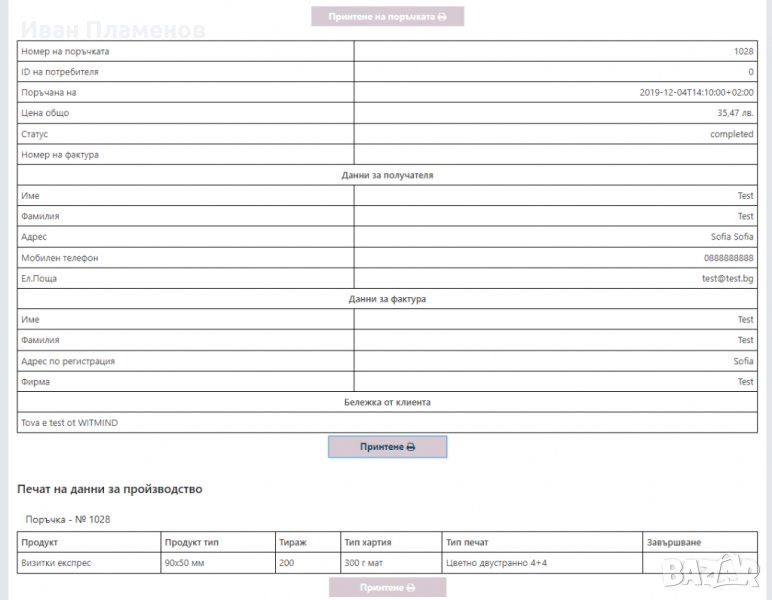
Task: Click the printer icon in the middle 'Принтене' button
Action: (410, 447)
